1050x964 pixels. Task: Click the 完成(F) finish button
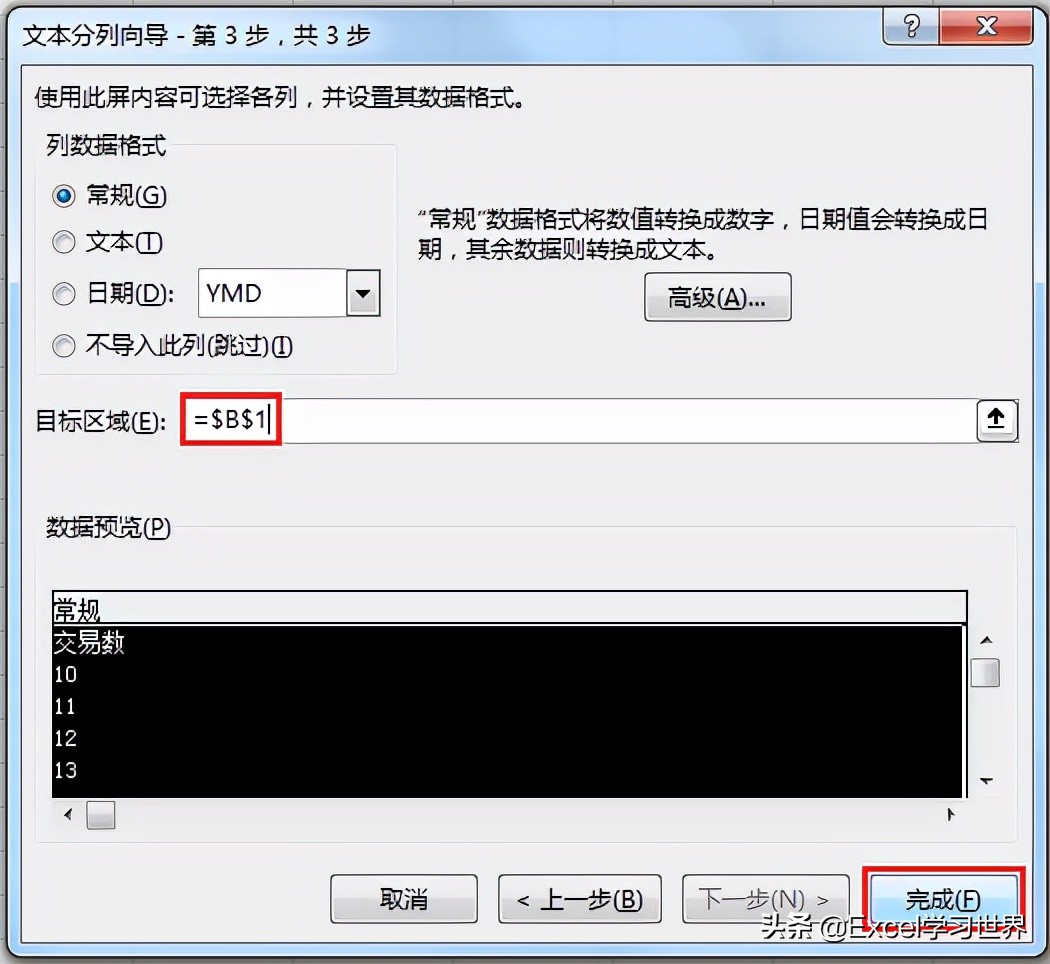(x=944, y=899)
